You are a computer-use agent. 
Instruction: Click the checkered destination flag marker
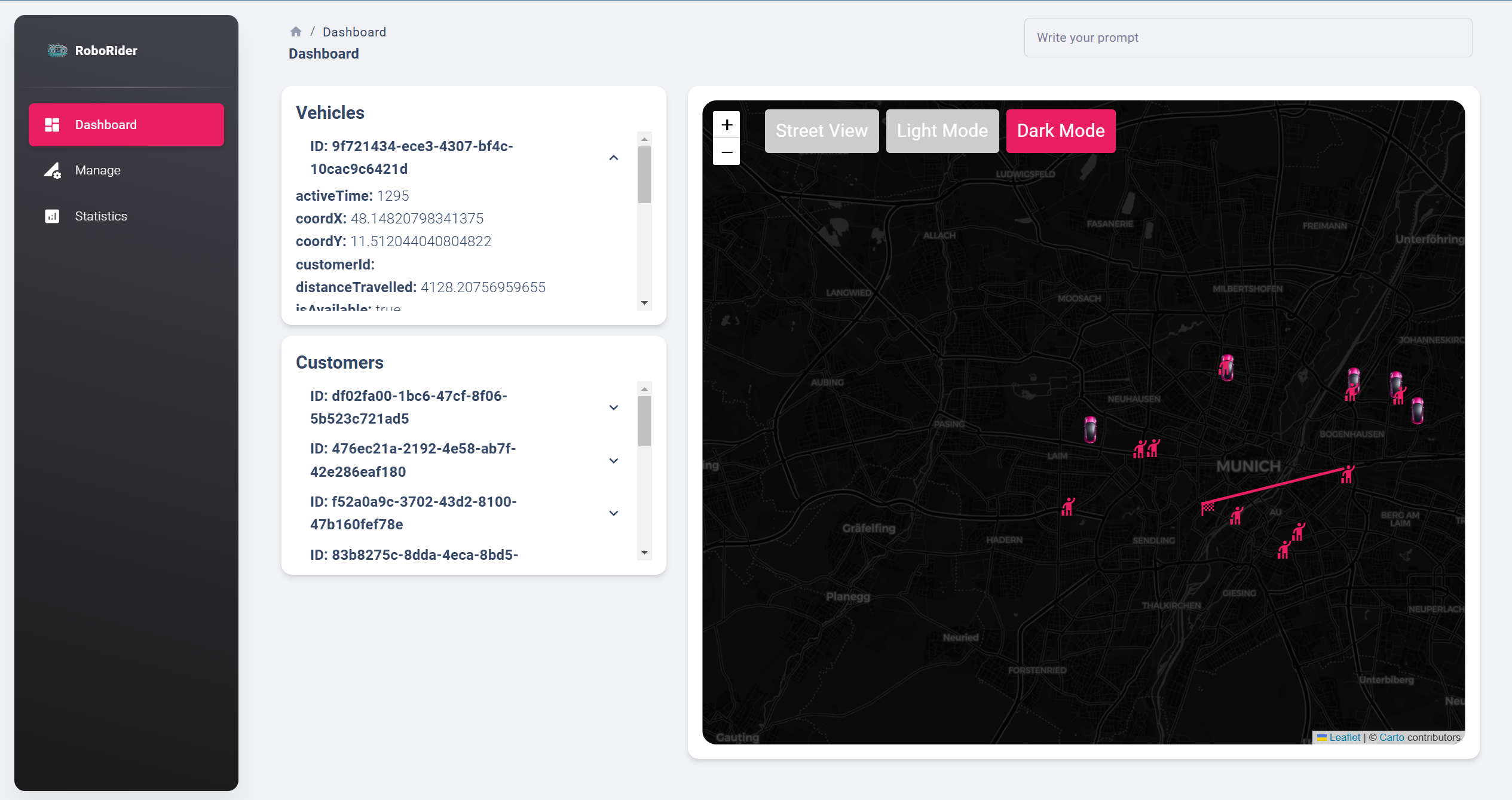[x=1208, y=508]
